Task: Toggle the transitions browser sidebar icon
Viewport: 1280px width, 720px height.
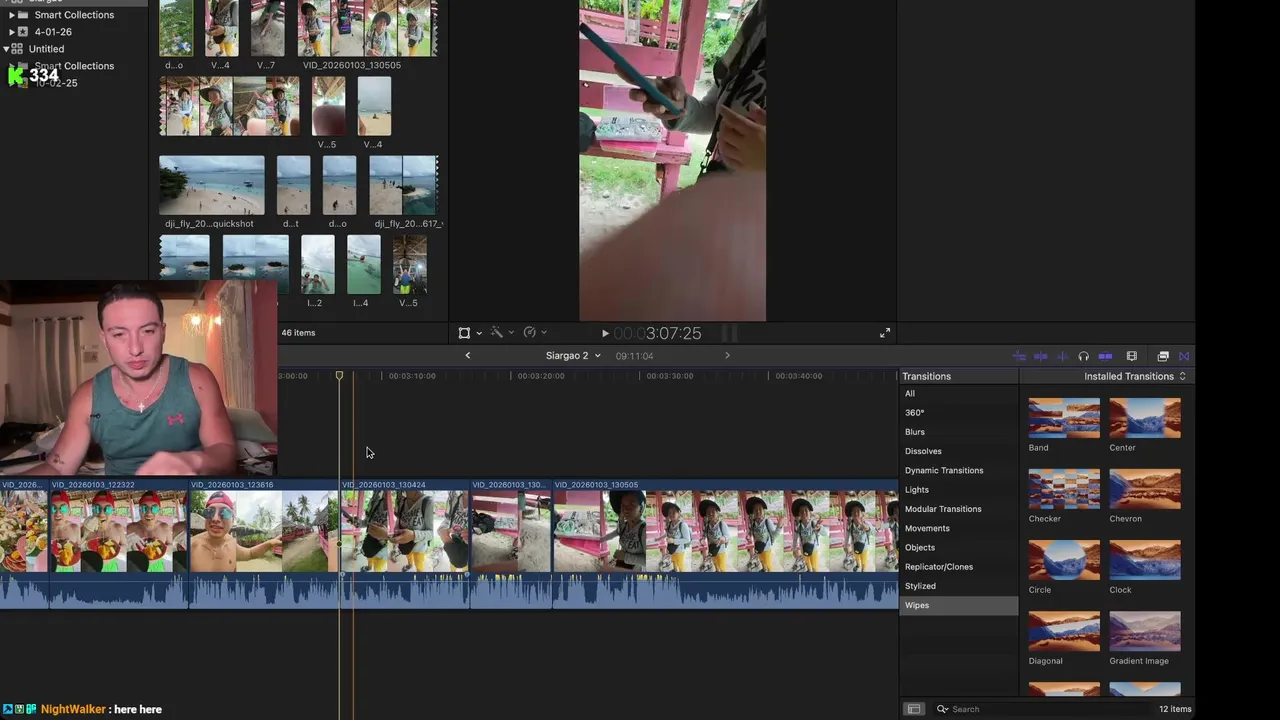Action: (x=913, y=709)
